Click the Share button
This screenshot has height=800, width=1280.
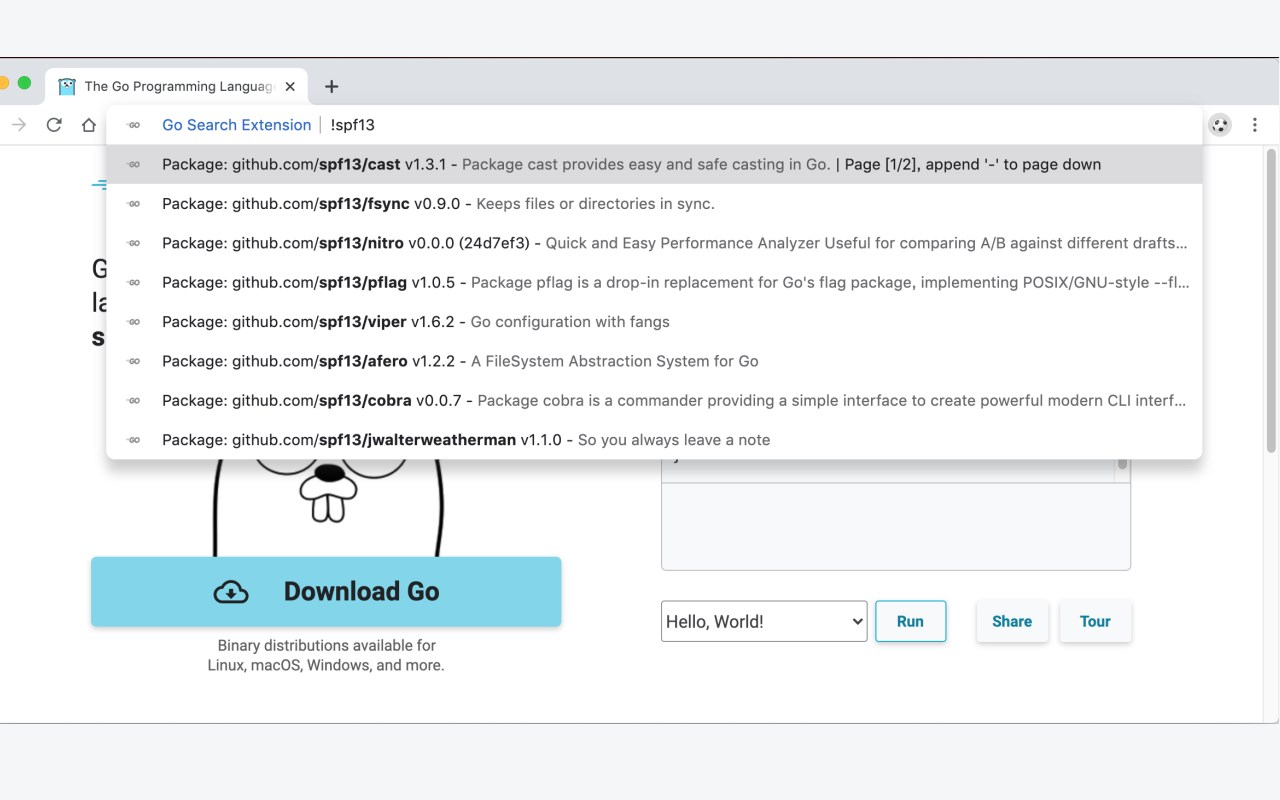point(1012,621)
